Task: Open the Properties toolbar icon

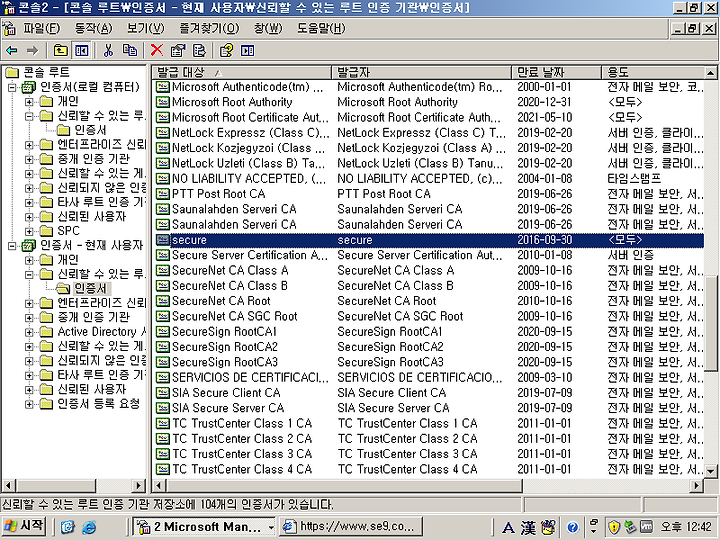Action: pos(178,51)
